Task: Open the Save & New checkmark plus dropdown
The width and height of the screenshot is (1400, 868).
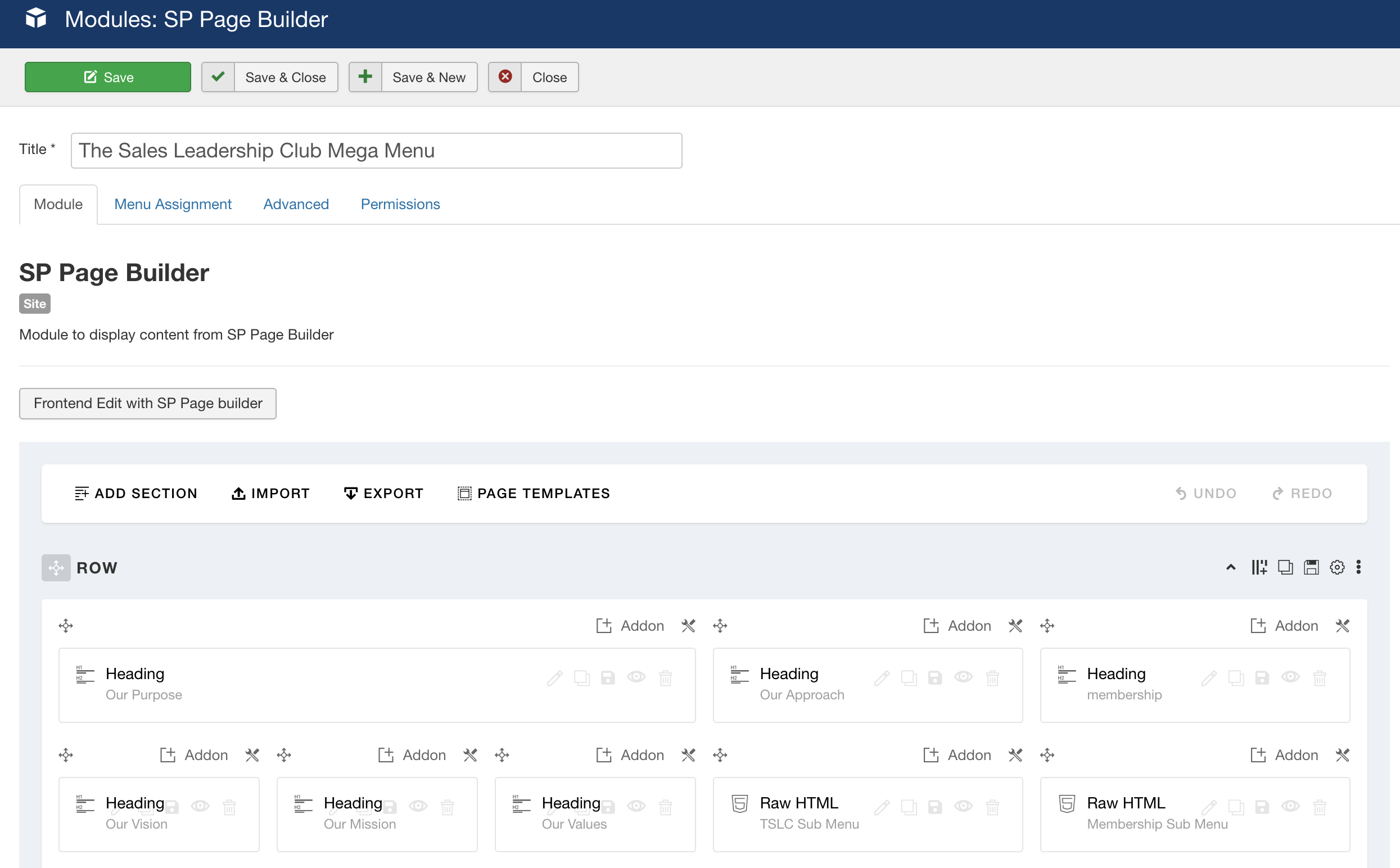Action: (365, 77)
